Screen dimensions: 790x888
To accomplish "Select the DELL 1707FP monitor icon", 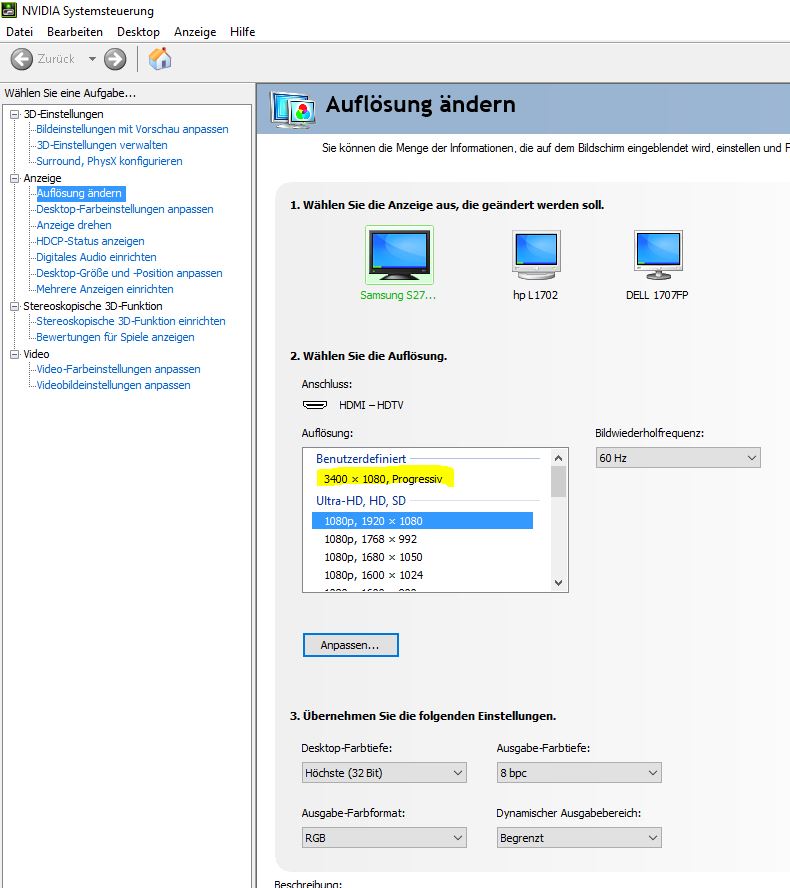I will coord(658,255).
